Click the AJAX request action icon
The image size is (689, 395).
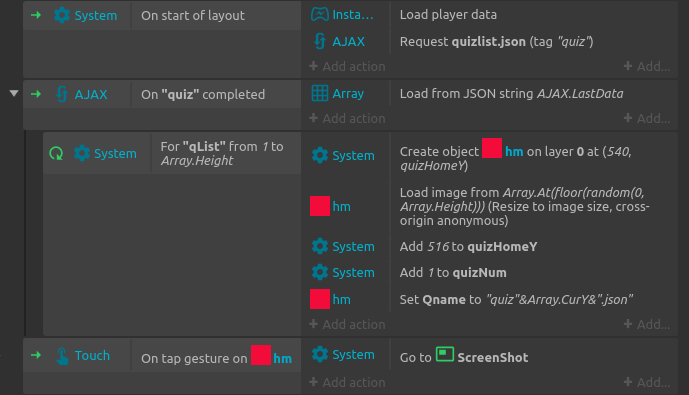coord(319,41)
